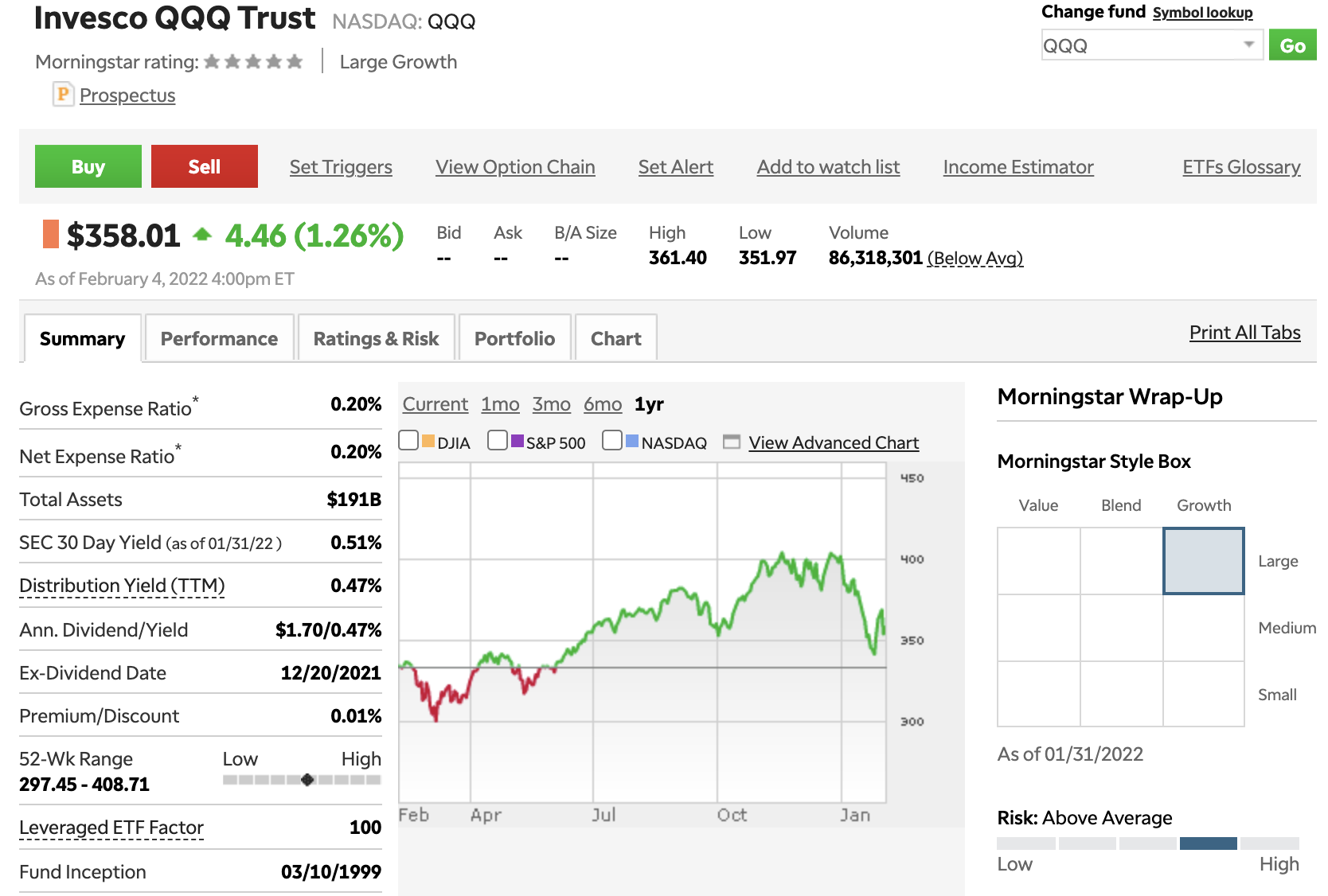Select the Current chart range
1328x896 pixels.
coord(436,404)
